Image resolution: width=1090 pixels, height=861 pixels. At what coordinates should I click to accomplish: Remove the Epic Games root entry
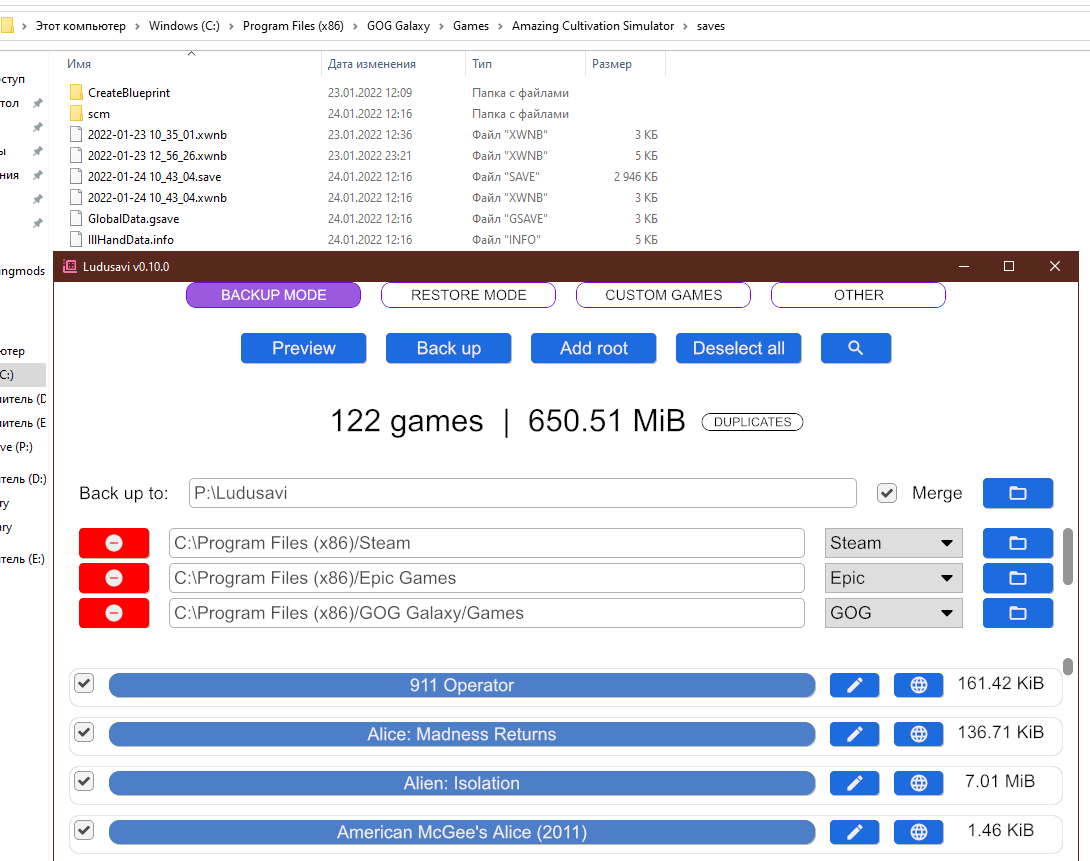click(114, 578)
